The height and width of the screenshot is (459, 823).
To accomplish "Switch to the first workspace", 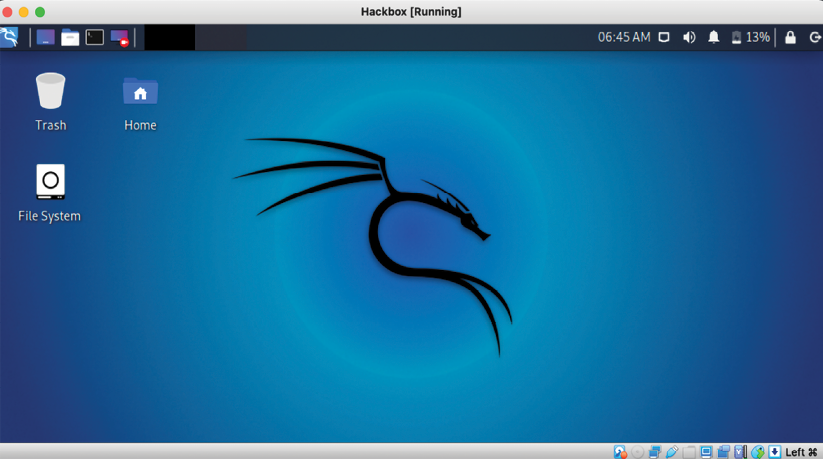I will (x=170, y=37).
